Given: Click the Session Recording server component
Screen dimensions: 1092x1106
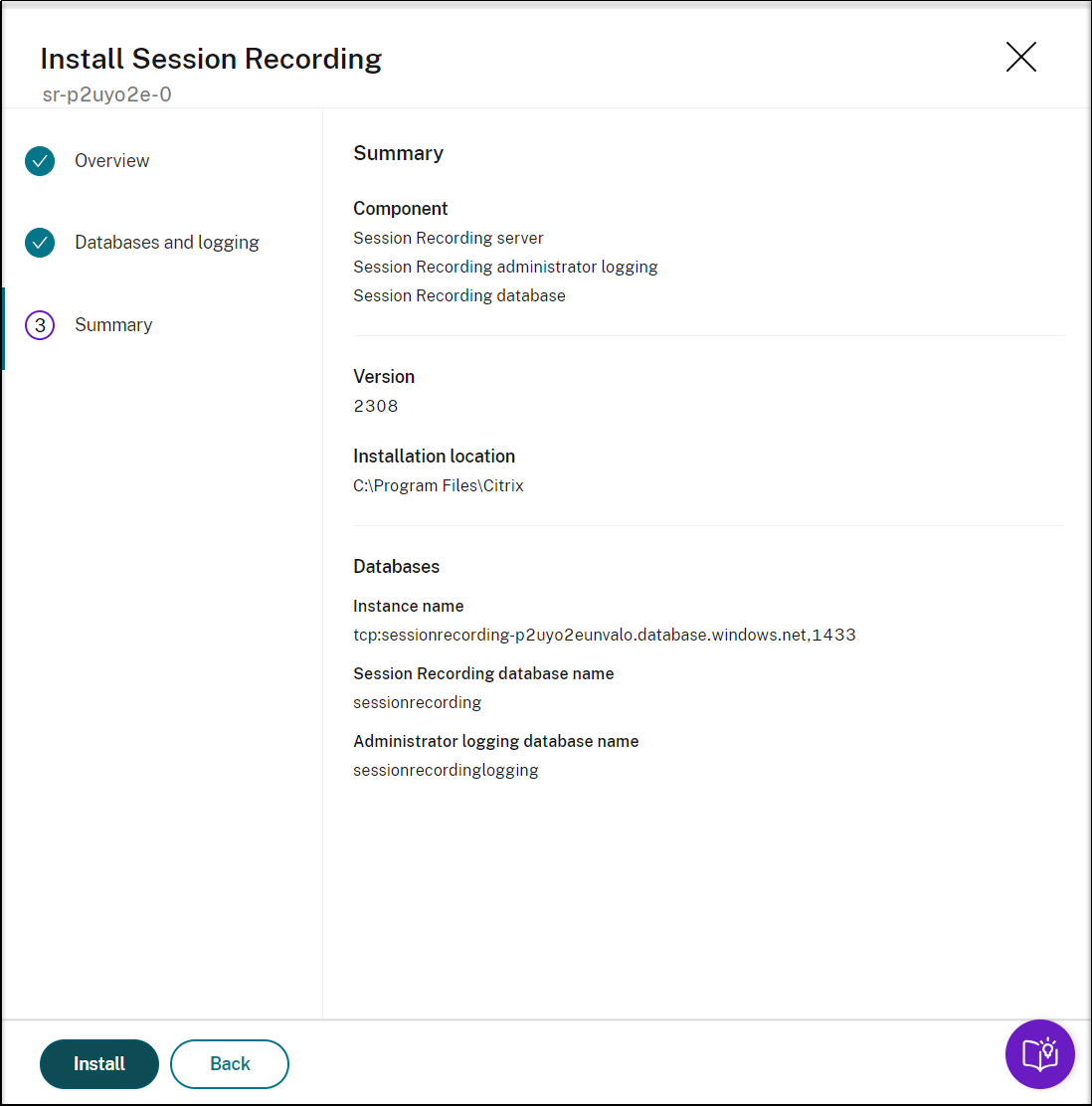Looking at the screenshot, I should [448, 238].
